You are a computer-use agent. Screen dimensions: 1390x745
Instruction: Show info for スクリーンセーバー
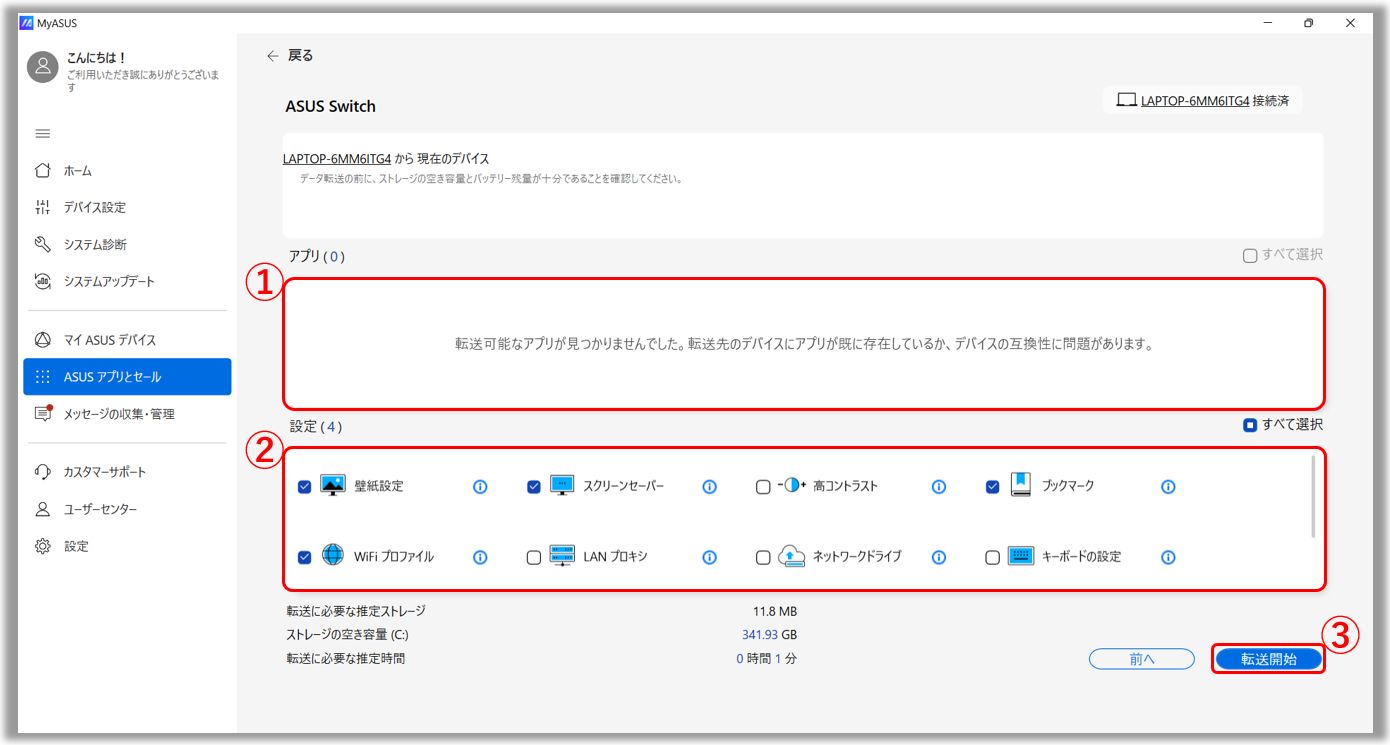pos(709,487)
